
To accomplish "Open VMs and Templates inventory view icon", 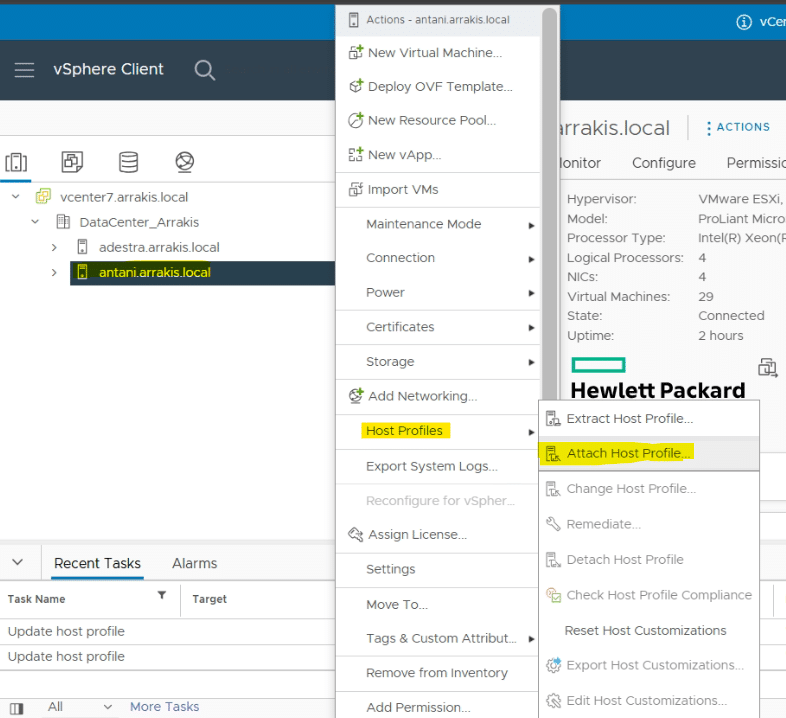I will coord(72,162).
